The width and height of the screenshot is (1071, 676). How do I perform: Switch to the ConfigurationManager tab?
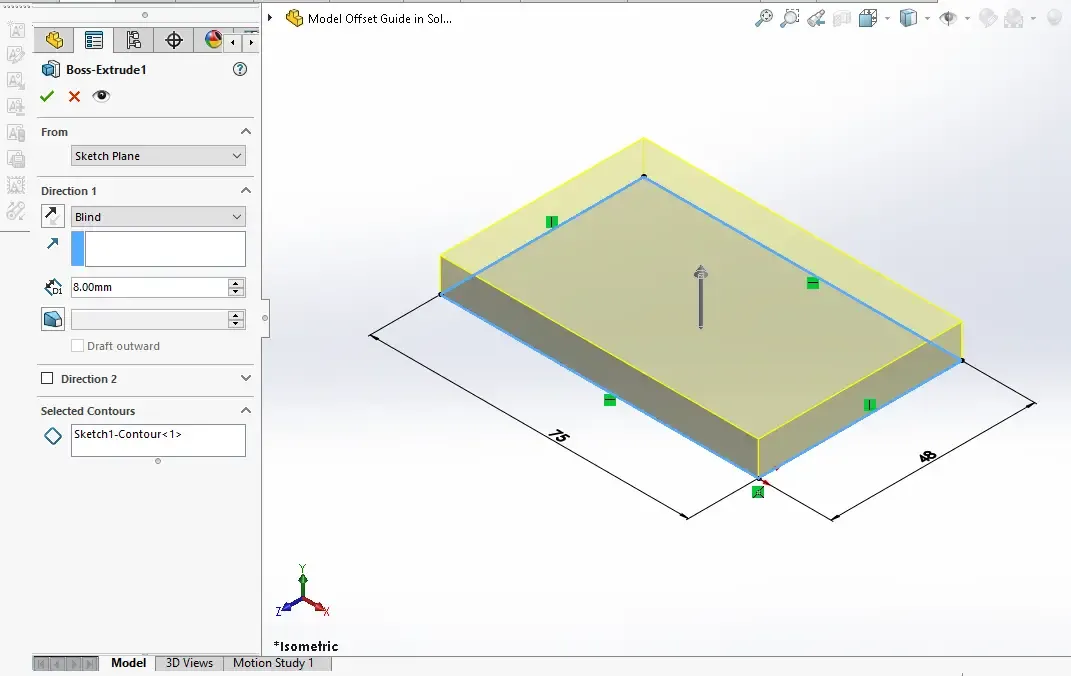click(x=133, y=40)
